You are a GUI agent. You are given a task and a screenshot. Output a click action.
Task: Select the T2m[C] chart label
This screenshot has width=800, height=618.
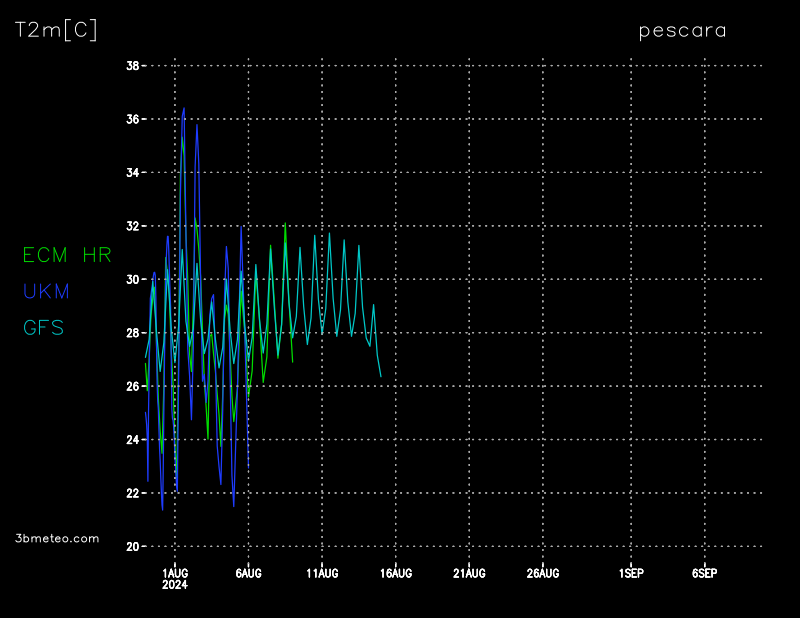pos(56,30)
